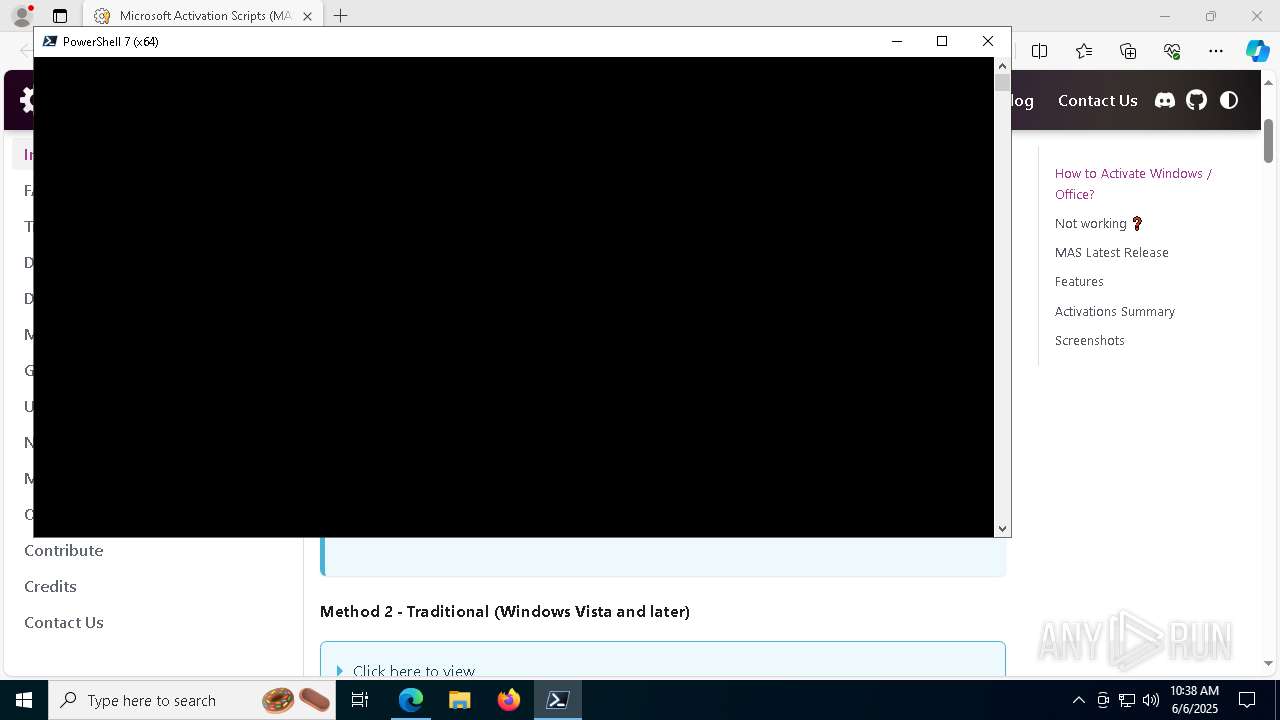The height and width of the screenshot is (720, 1280).
Task: Open Contribute in left sidebar
Action: [63, 551]
